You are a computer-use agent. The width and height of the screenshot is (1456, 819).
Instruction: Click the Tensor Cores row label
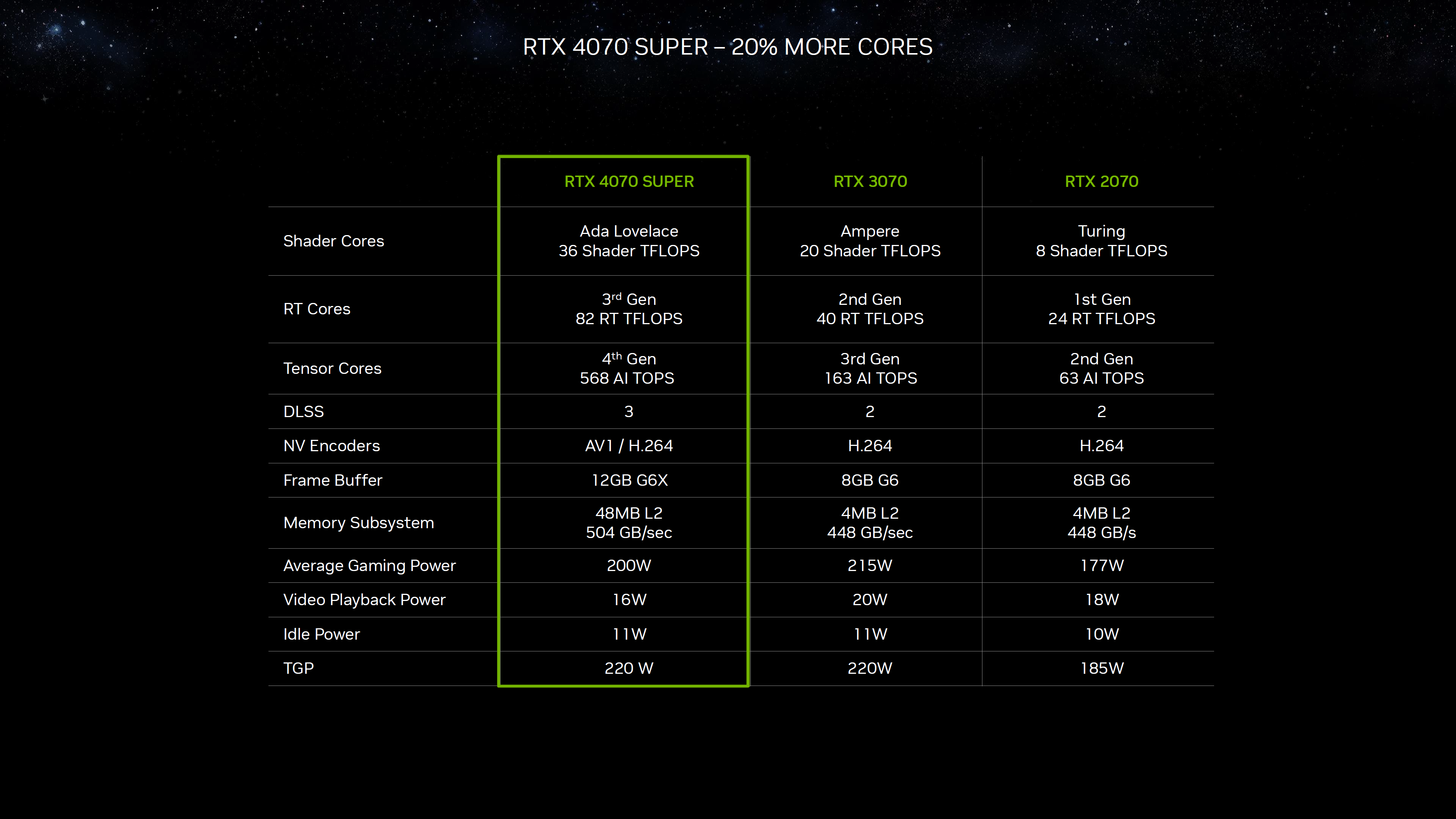pyautogui.click(x=333, y=368)
